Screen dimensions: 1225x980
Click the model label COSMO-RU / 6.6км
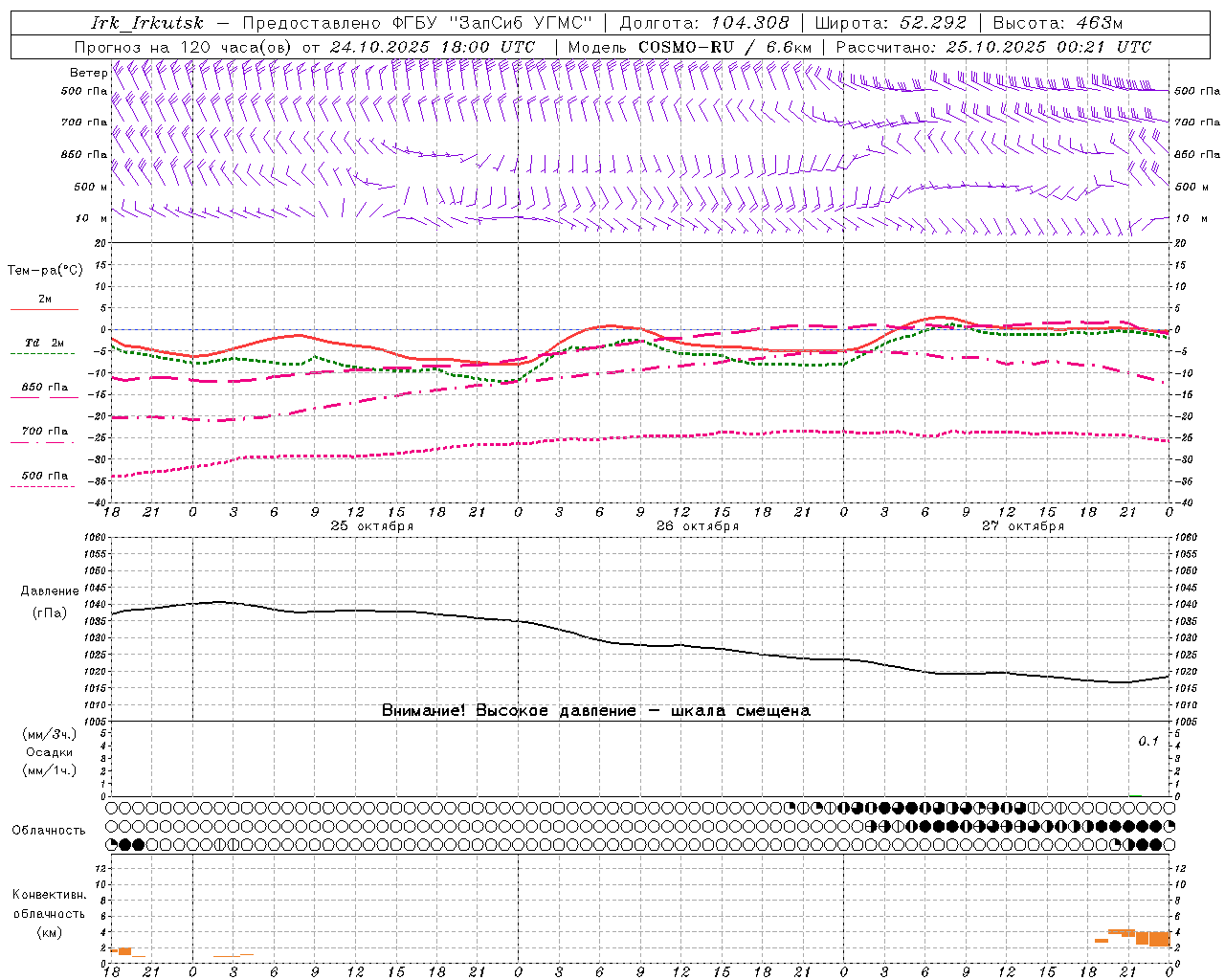[724, 47]
